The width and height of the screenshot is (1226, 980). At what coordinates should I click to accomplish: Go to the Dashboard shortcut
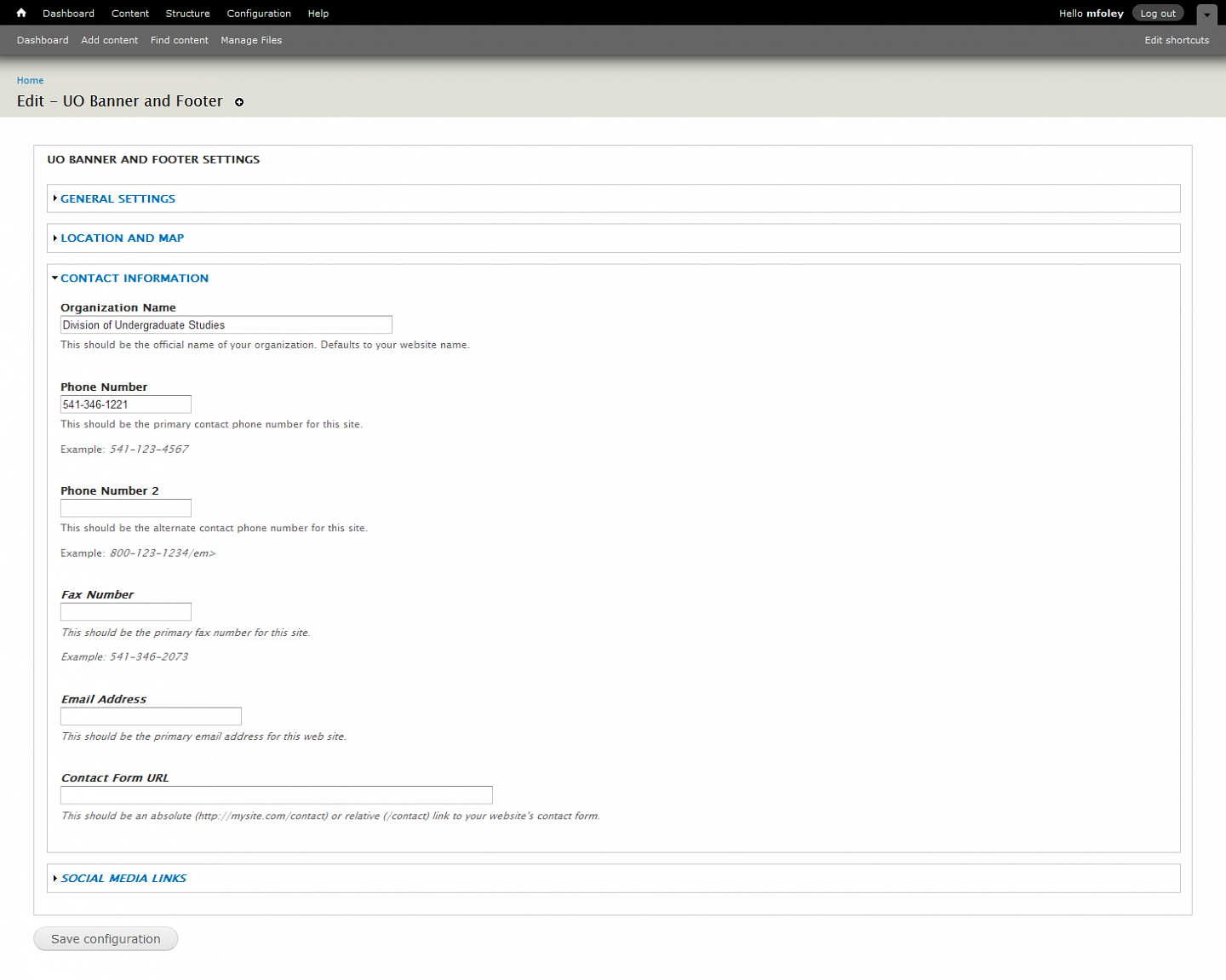[43, 40]
